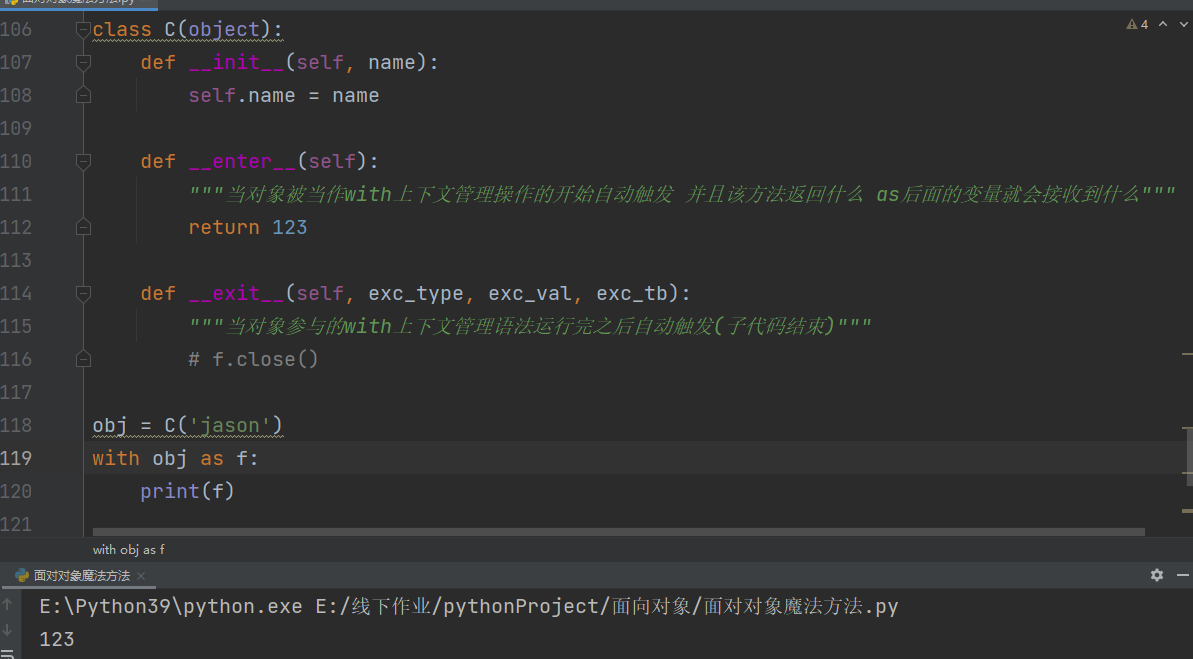The height and width of the screenshot is (659, 1193).
Task: Click the __exit__ docstring on line 115
Action: (530, 326)
